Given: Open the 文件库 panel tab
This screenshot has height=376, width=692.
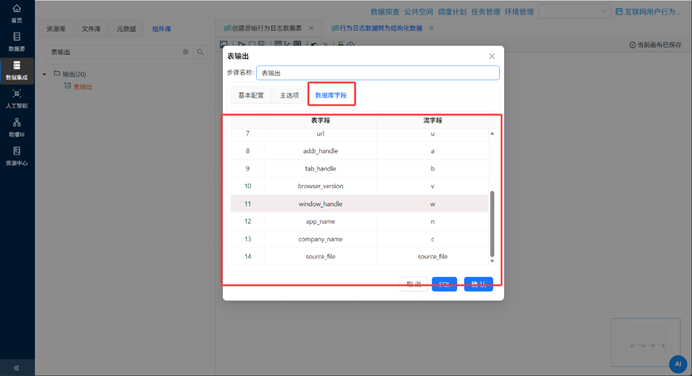Looking at the screenshot, I should click(x=91, y=29).
